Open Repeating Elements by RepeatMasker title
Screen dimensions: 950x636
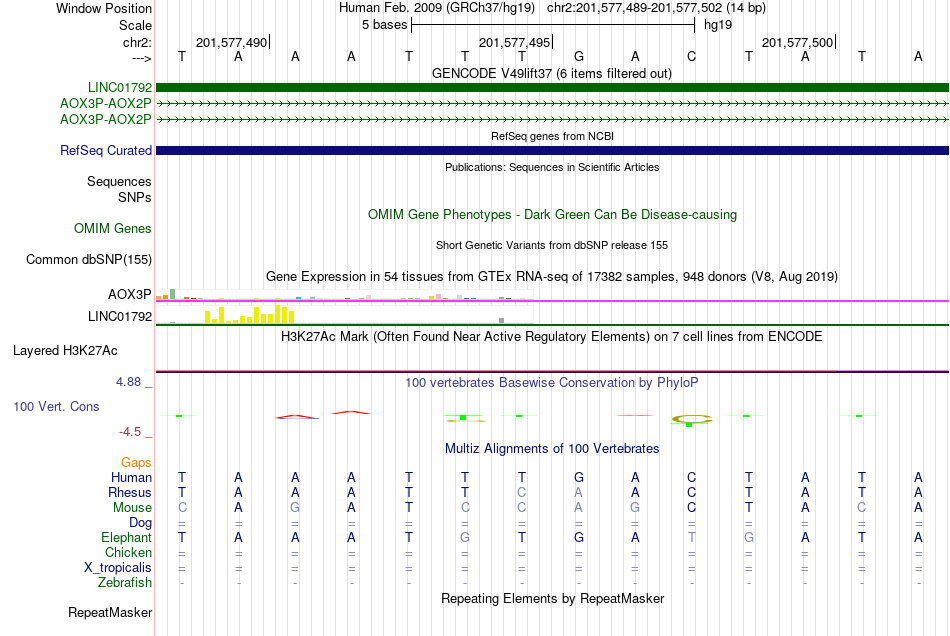552,598
